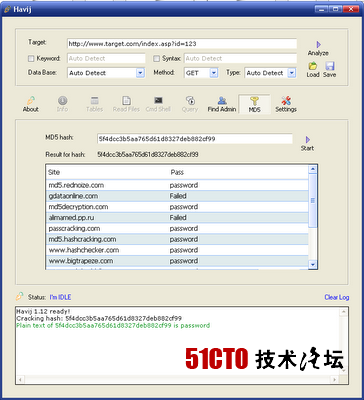364x400 pixels.
Task: Click the Analyze arrow icon
Action: [x=318, y=44]
